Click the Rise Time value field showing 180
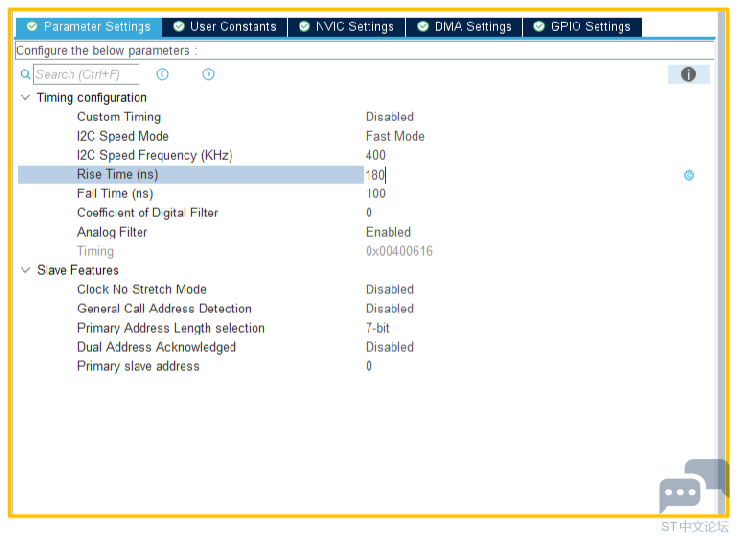This screenshot has height=542, width=738. [376, 175]
